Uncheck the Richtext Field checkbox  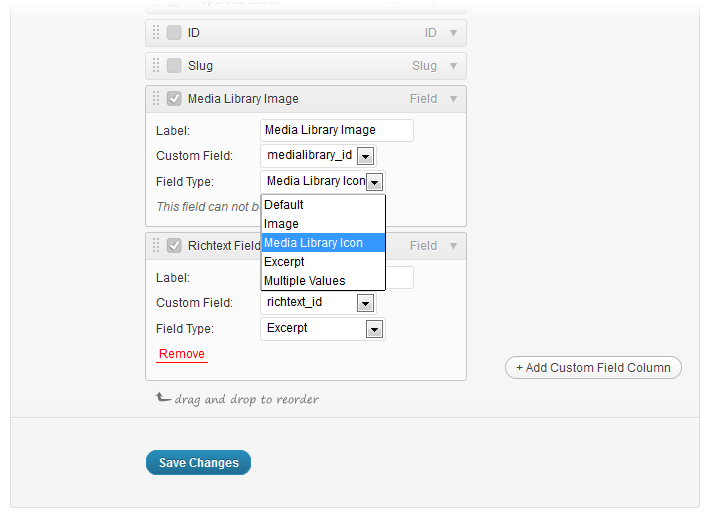[x=174, y=245]
